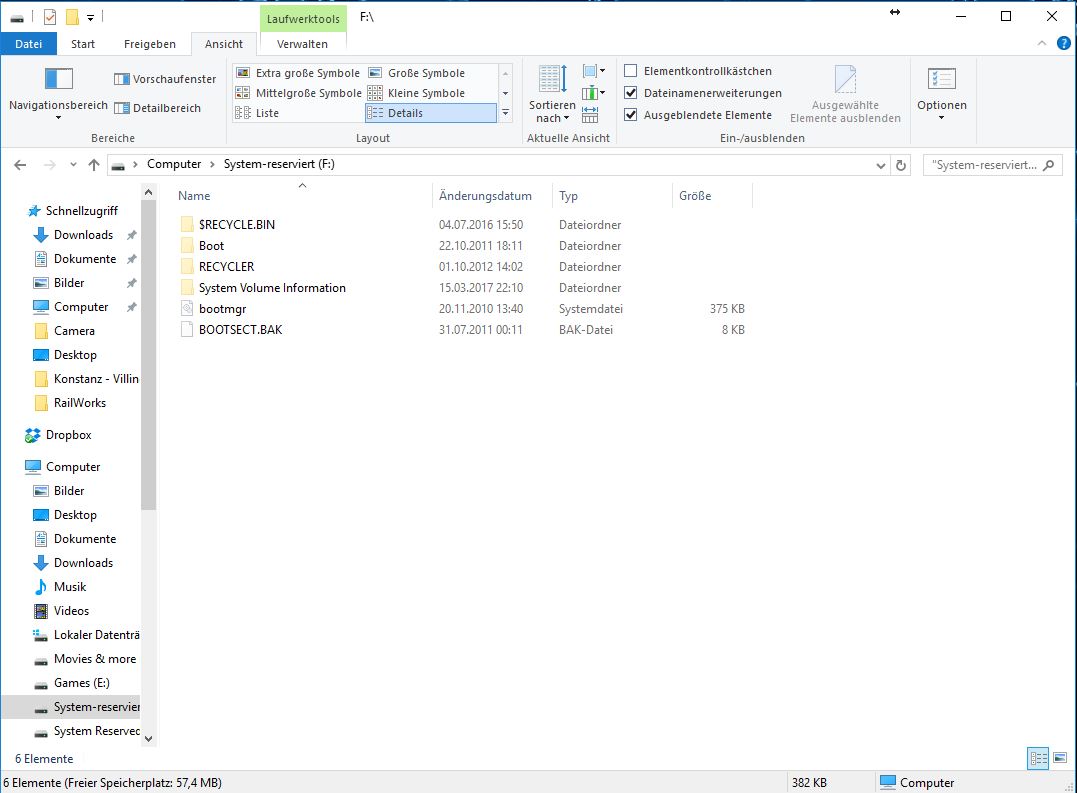Uncheck Dateinamenerweiterungen checkbox
This screenshot has width=1077, height=793.
[631, 93]
